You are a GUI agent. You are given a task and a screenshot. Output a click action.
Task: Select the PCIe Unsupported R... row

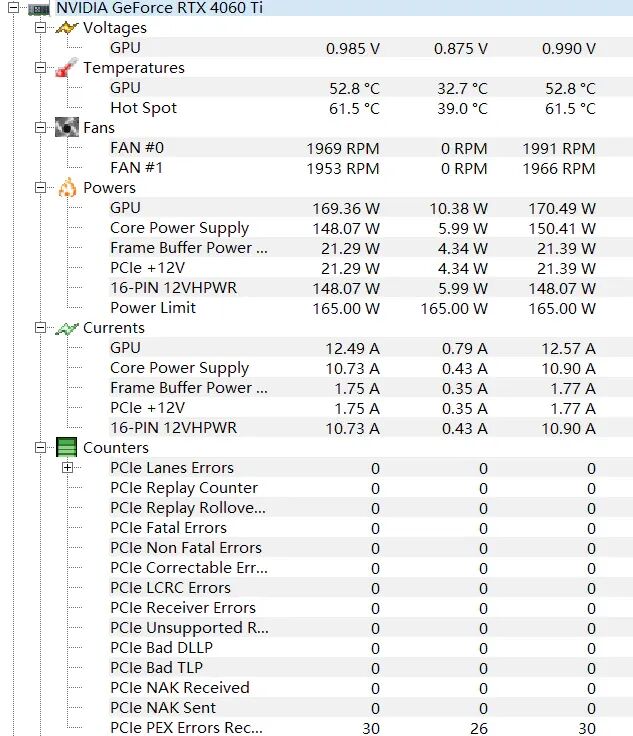(x=371, y=628)
